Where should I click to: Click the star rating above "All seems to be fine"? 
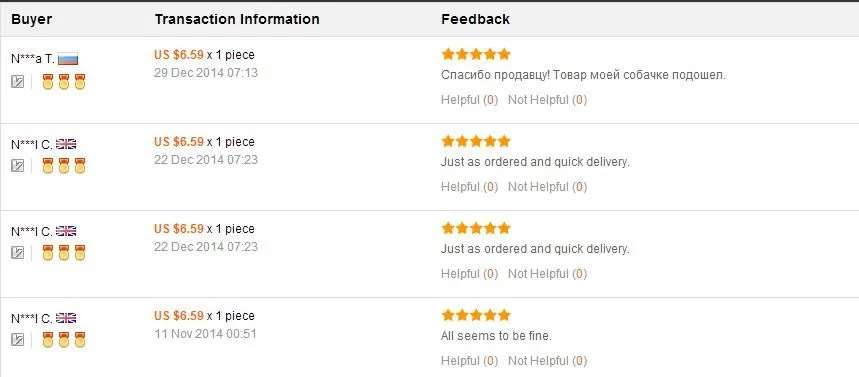(x=476, y=315)
